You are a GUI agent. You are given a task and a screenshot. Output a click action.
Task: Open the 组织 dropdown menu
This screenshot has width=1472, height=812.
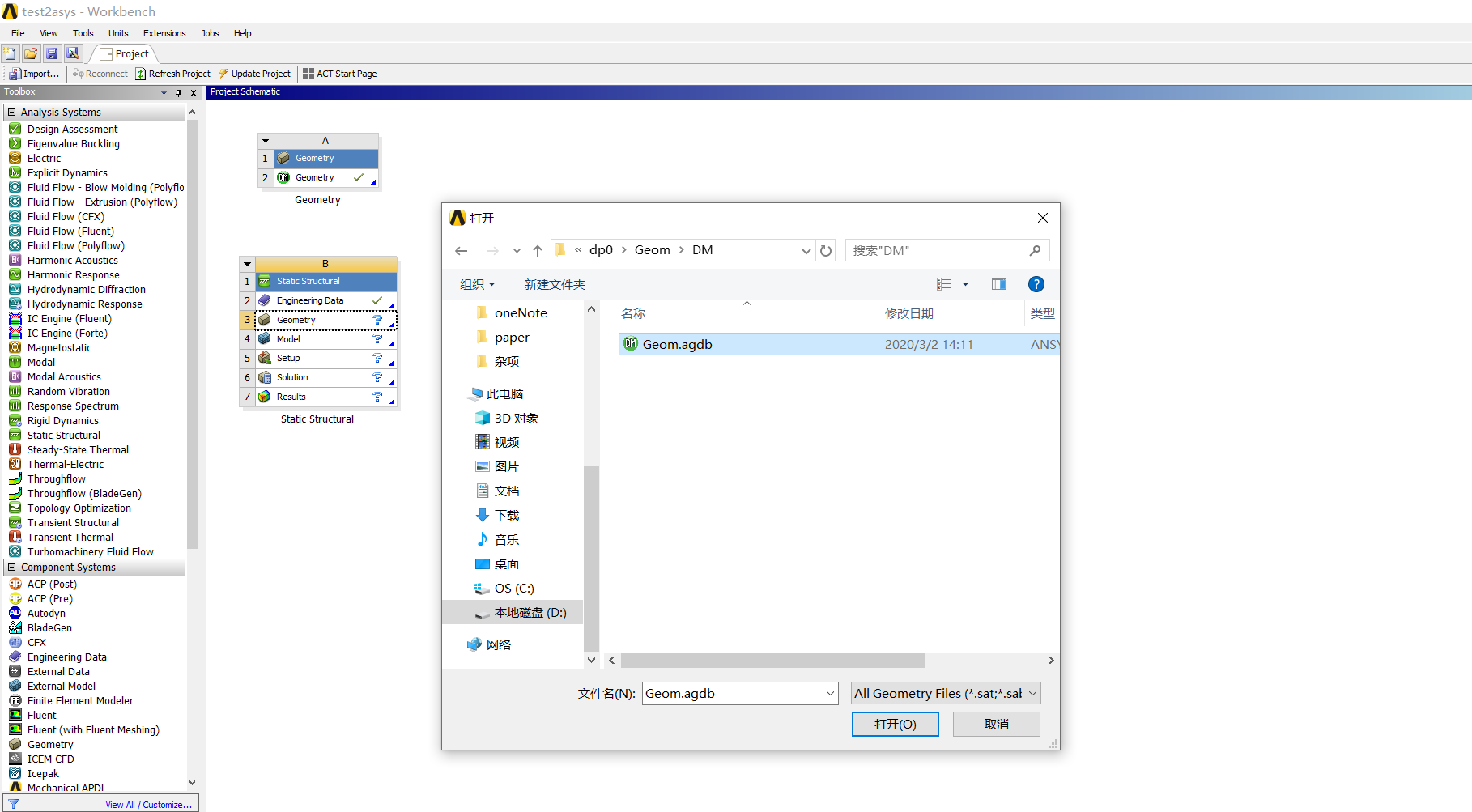(x=477, y=284)
